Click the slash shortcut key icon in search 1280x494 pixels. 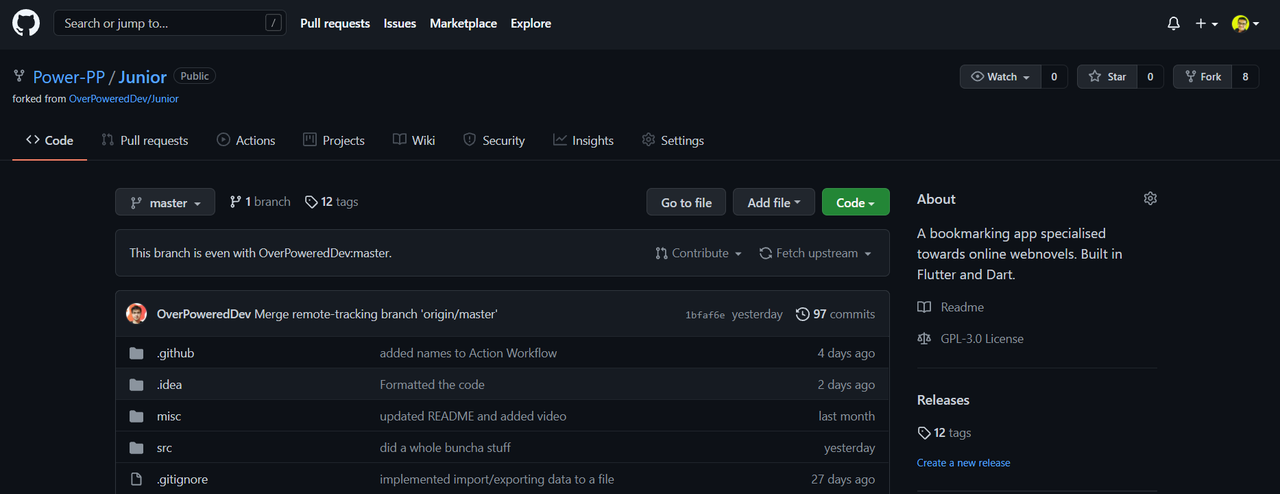coord(273,23)
